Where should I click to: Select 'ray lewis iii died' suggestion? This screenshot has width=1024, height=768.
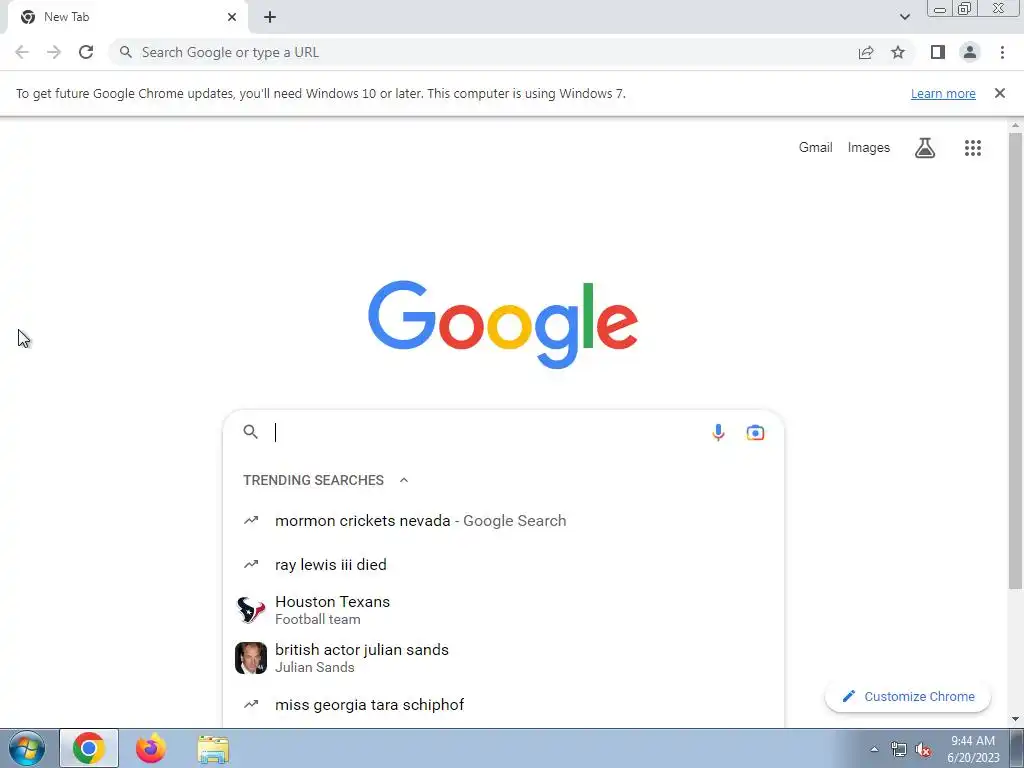point(503,564)
